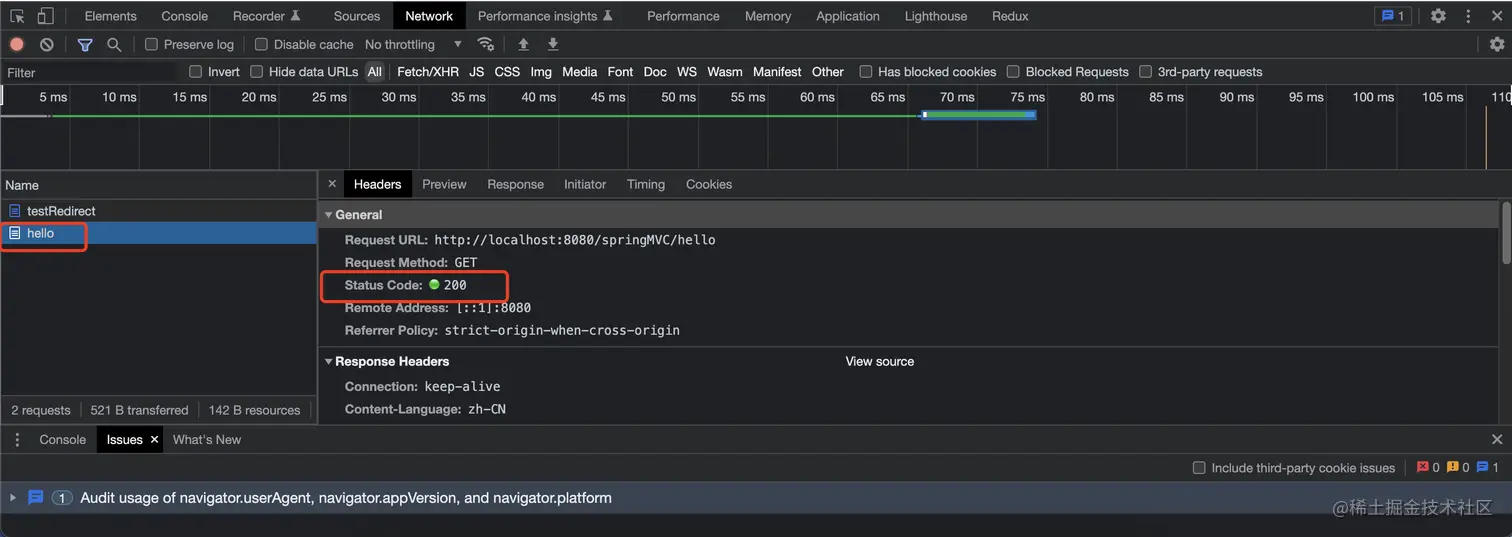Click View source for response headers

tap(880, 361)
